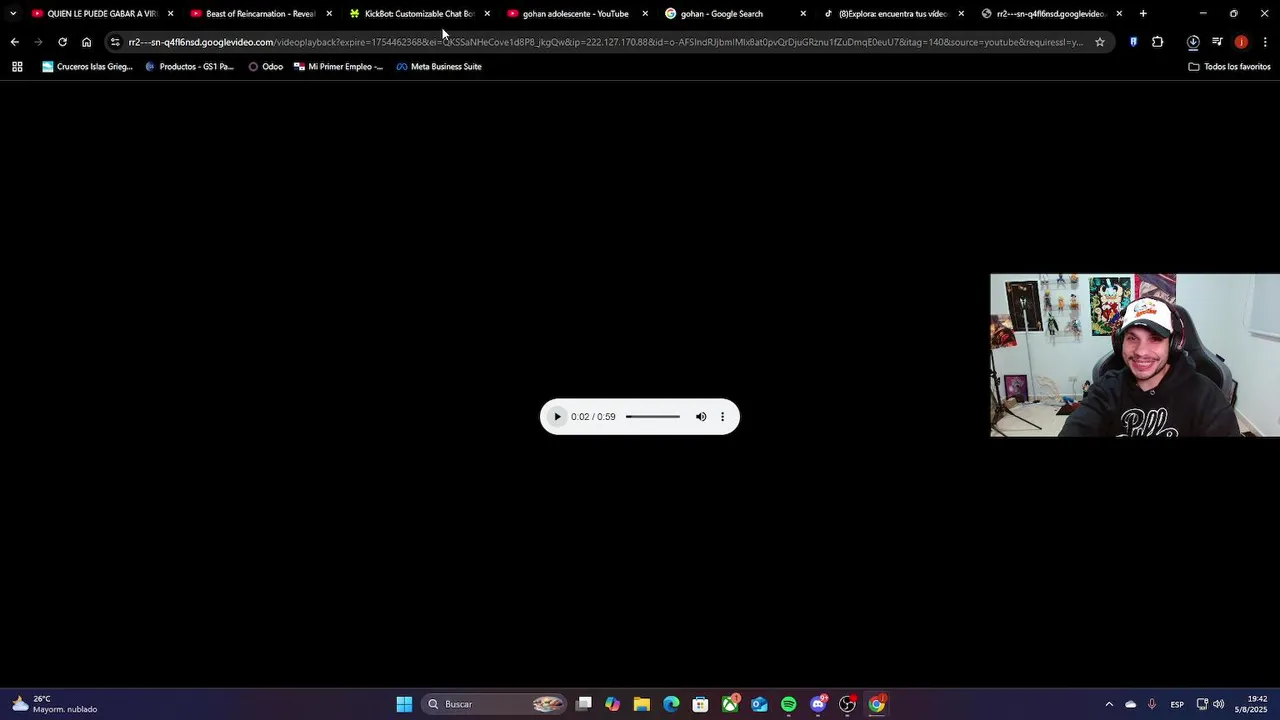Open Task View from taskbar

584,704
